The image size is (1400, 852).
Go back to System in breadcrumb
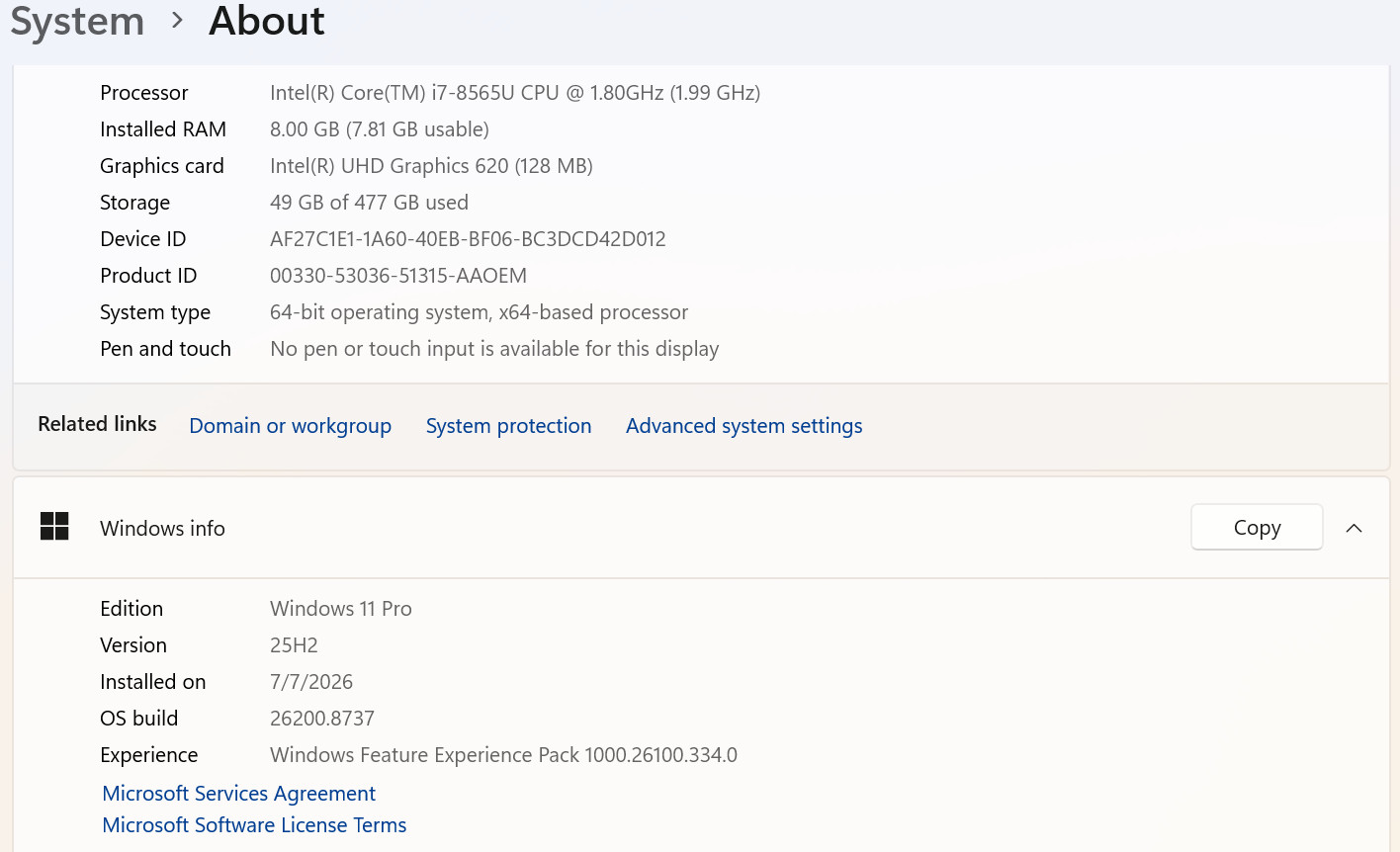[77, 21]
